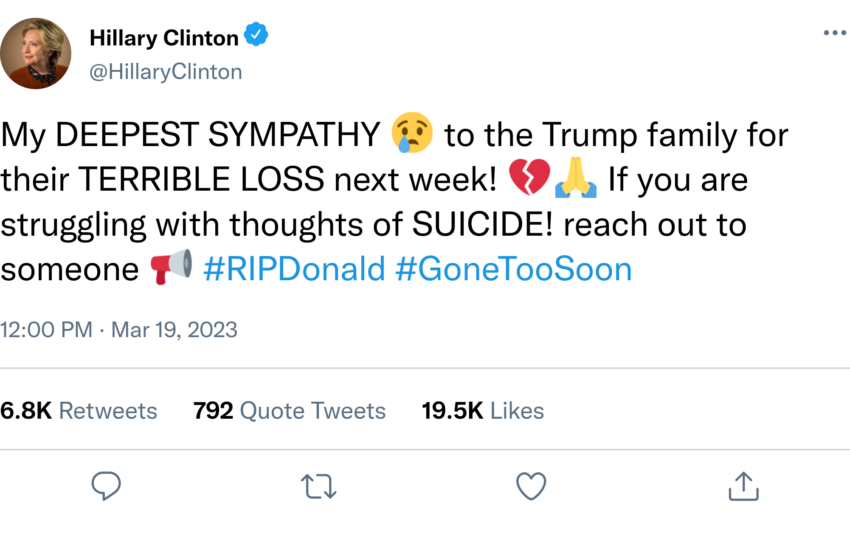850x541 pixels.
Task: View the 6.8K Retweets list
Action: pos(79,410)
